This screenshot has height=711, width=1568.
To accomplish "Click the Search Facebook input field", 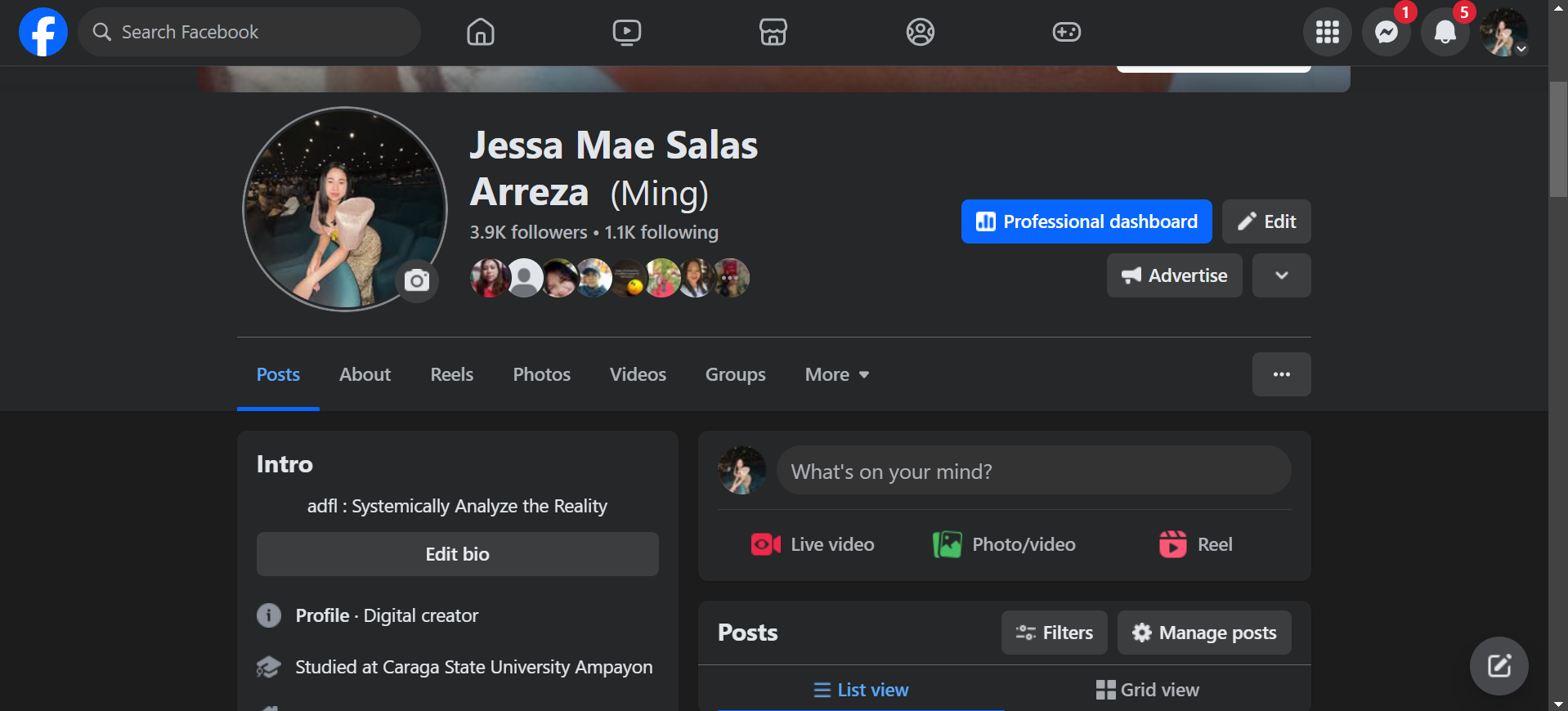I will (x=262, y=33).
